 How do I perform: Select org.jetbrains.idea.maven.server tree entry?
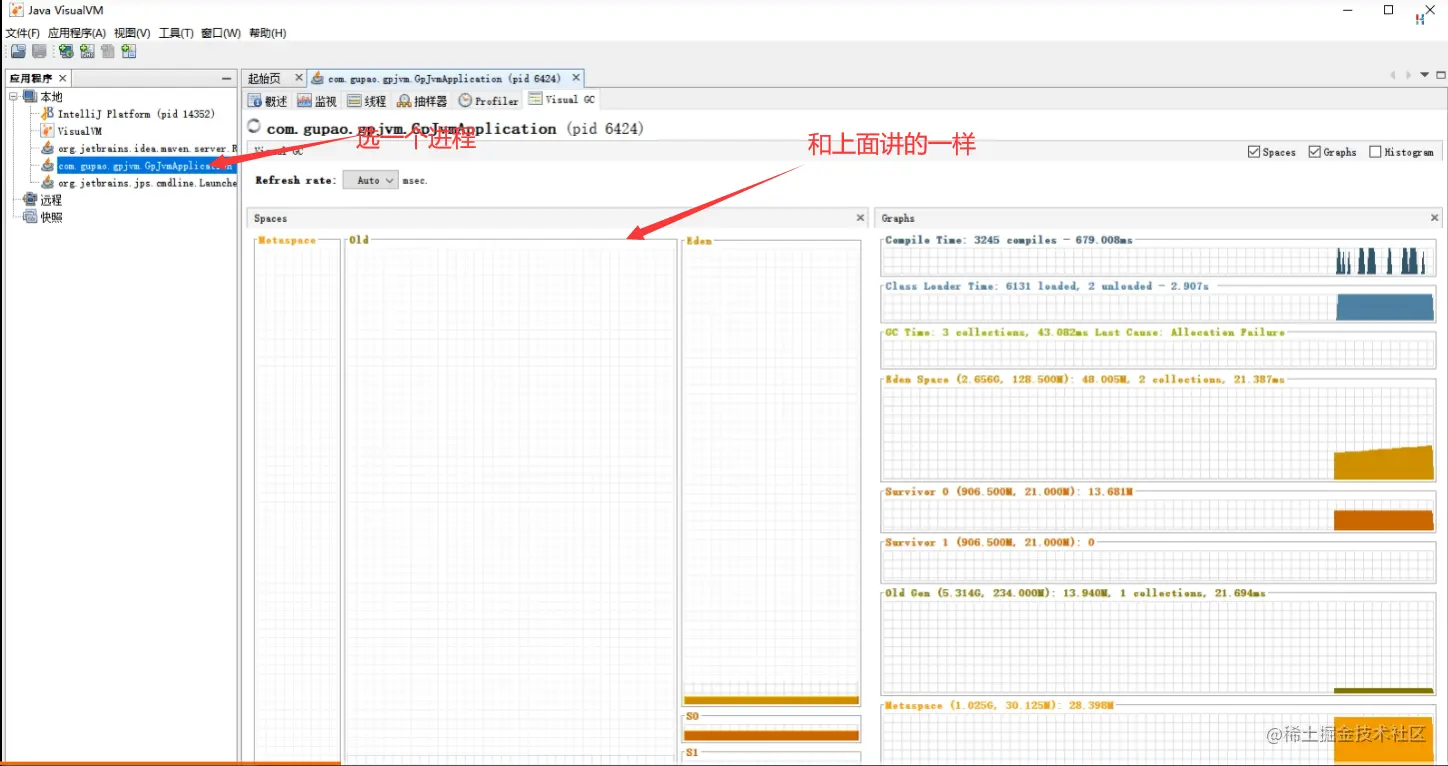[147, 148]
